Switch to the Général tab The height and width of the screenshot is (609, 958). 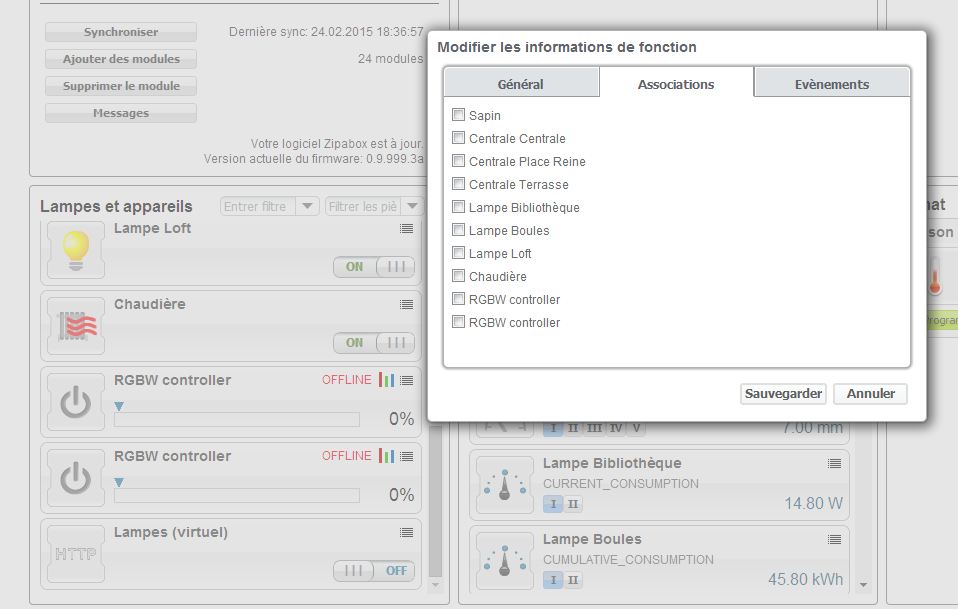tap(521, 84)
